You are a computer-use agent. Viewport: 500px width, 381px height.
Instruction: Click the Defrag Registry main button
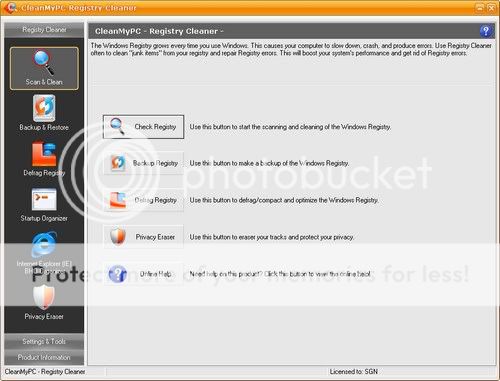143,200
